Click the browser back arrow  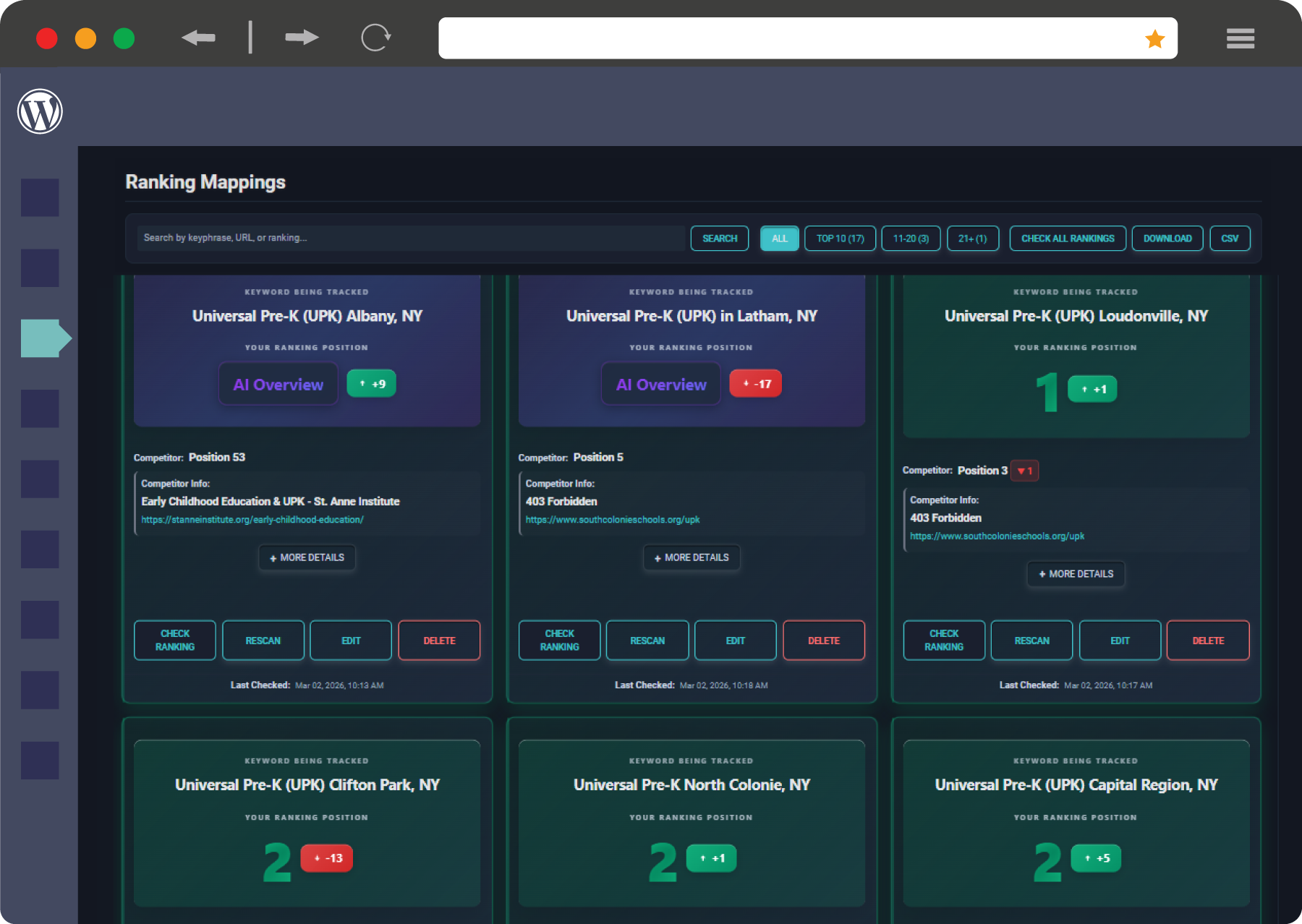pyautogui.click(x=198, y=38)
